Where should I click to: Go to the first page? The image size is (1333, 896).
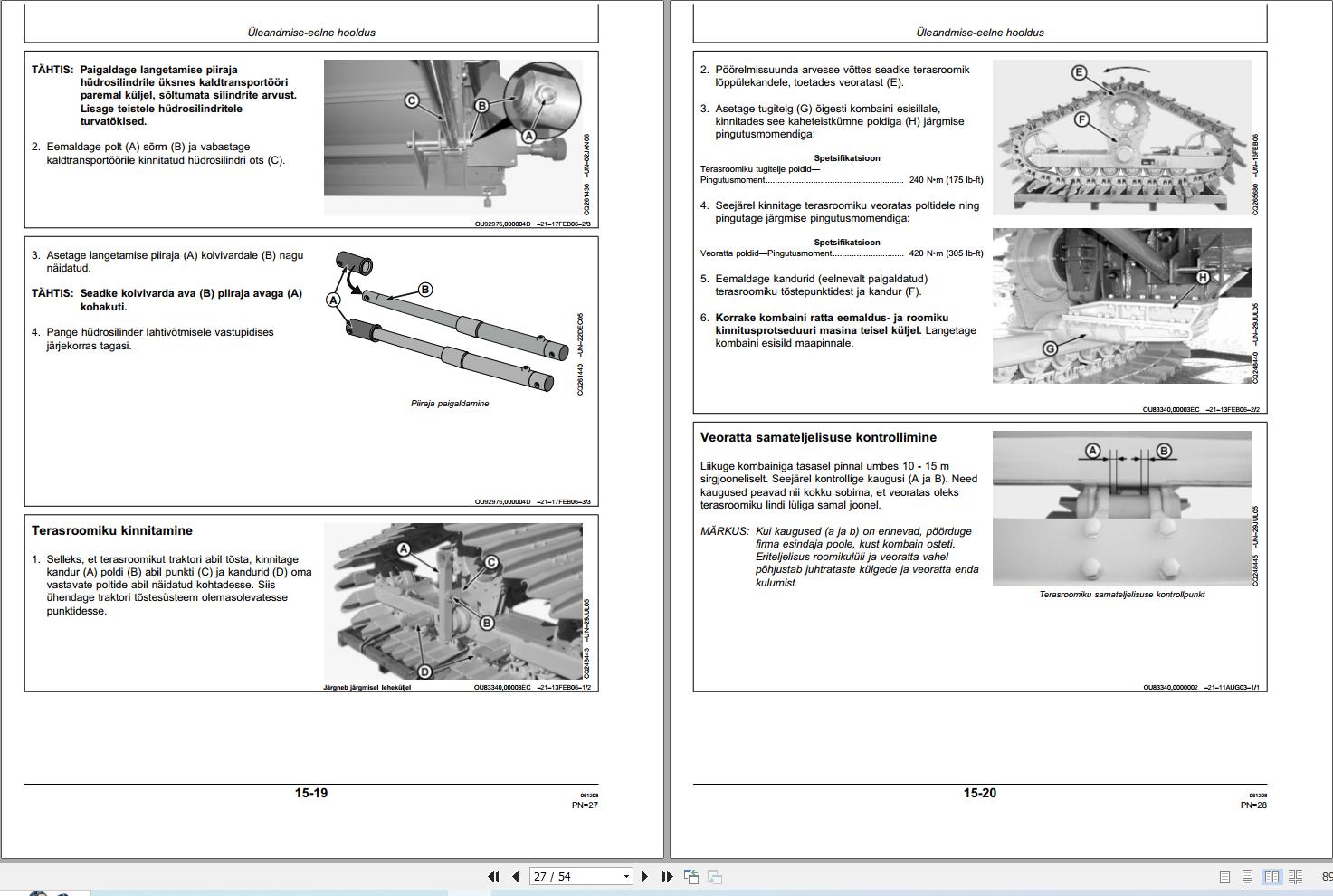(x=493, y=876)
